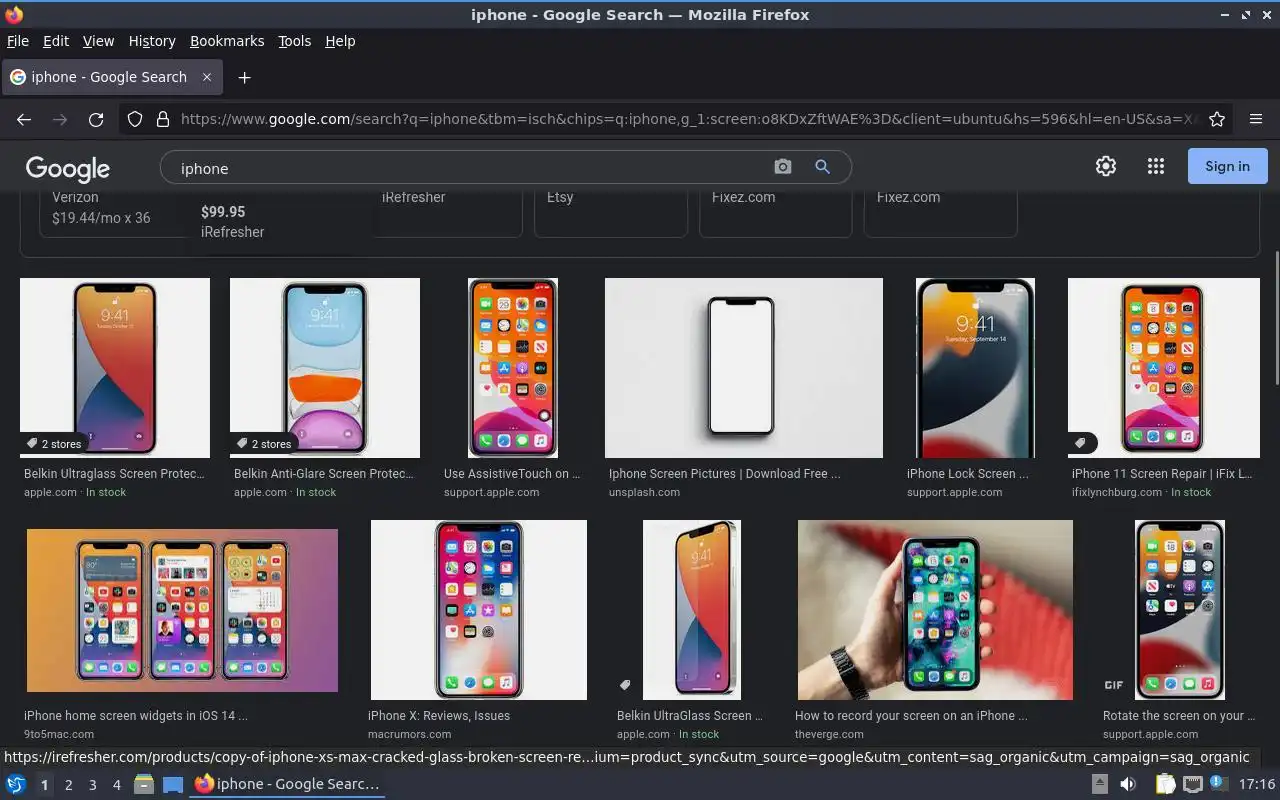Click the page vertical scrollbar
The width and height of the screenshot is (1280, 800).
click(1275, 316)
